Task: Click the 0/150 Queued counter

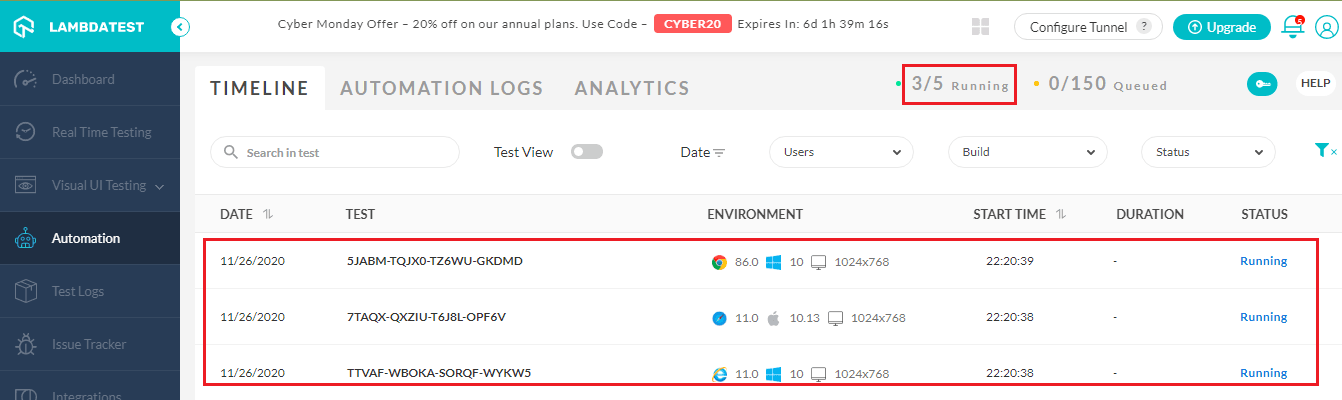Action: 1108,84
